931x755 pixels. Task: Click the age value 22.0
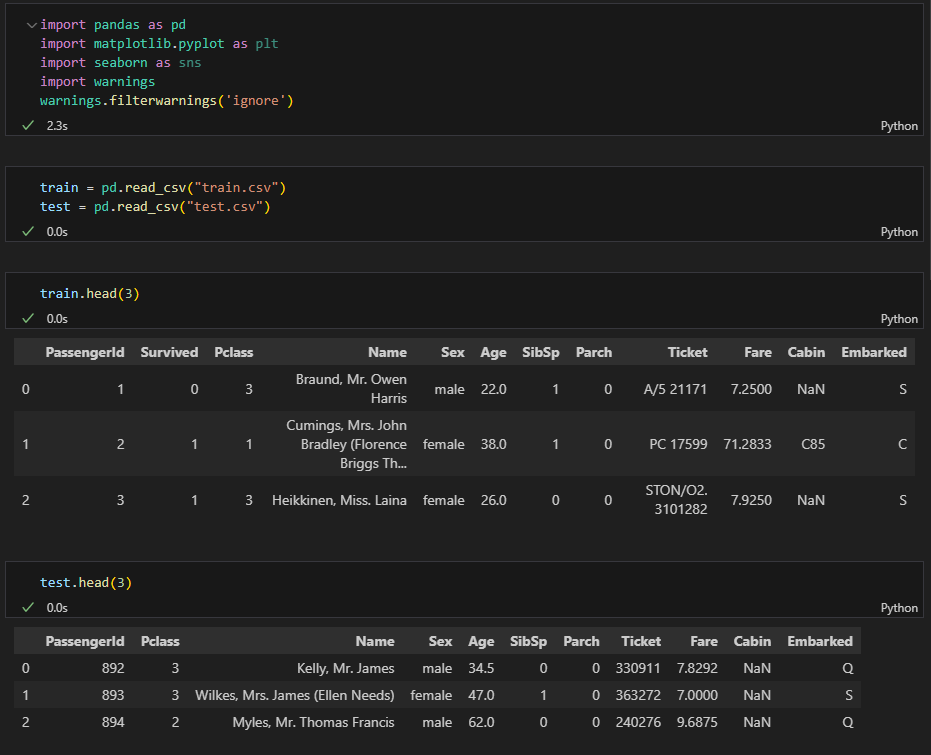[x=493, y=389]
